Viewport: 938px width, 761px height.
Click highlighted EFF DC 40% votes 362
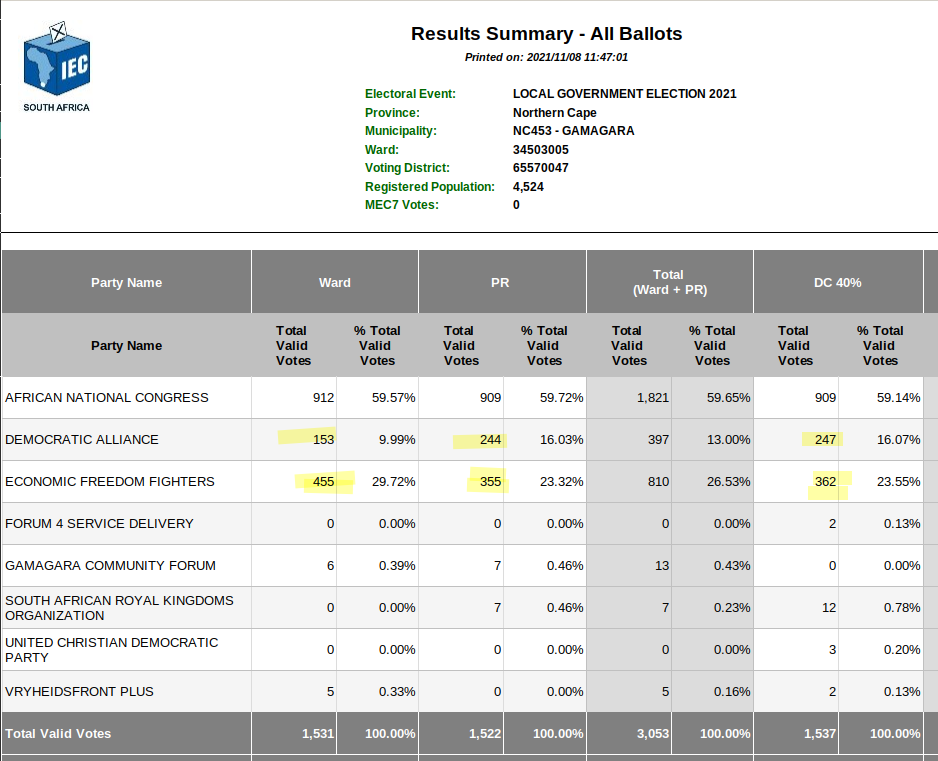825,481
